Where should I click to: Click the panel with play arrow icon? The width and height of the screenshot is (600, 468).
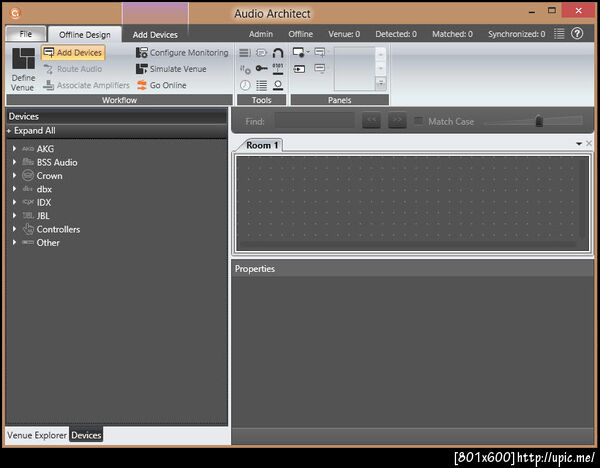[299, 69]
